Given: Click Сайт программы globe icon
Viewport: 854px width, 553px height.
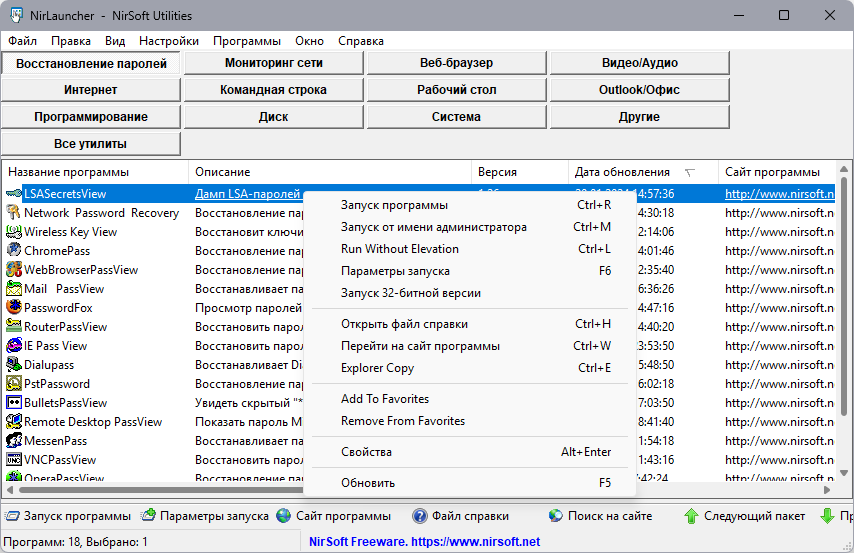Looking at the screenshot, I should (283, 515).
